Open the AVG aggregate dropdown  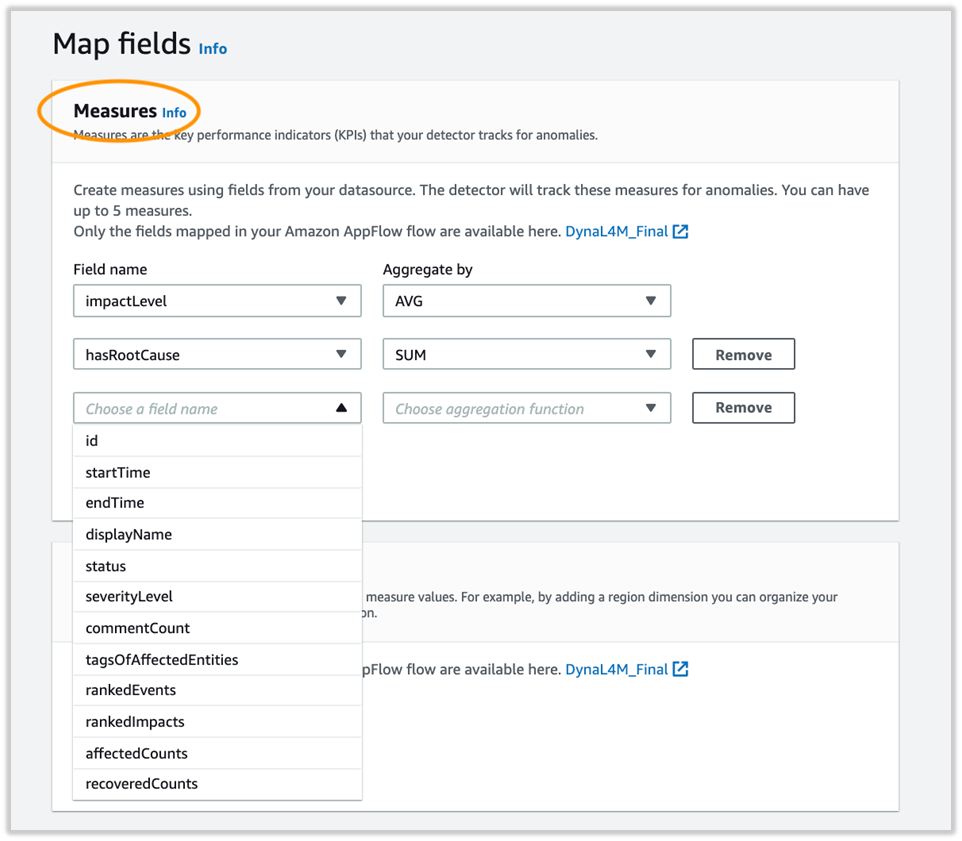click(x=526, y=301)
